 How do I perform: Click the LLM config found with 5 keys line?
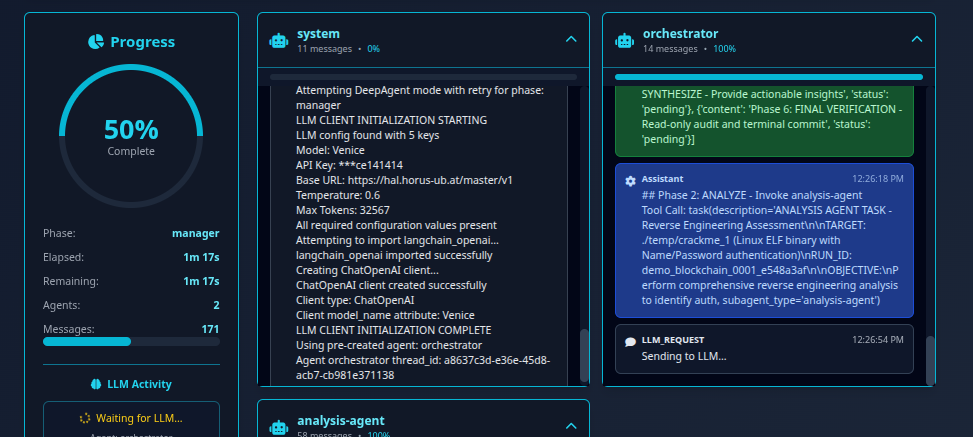368,135
